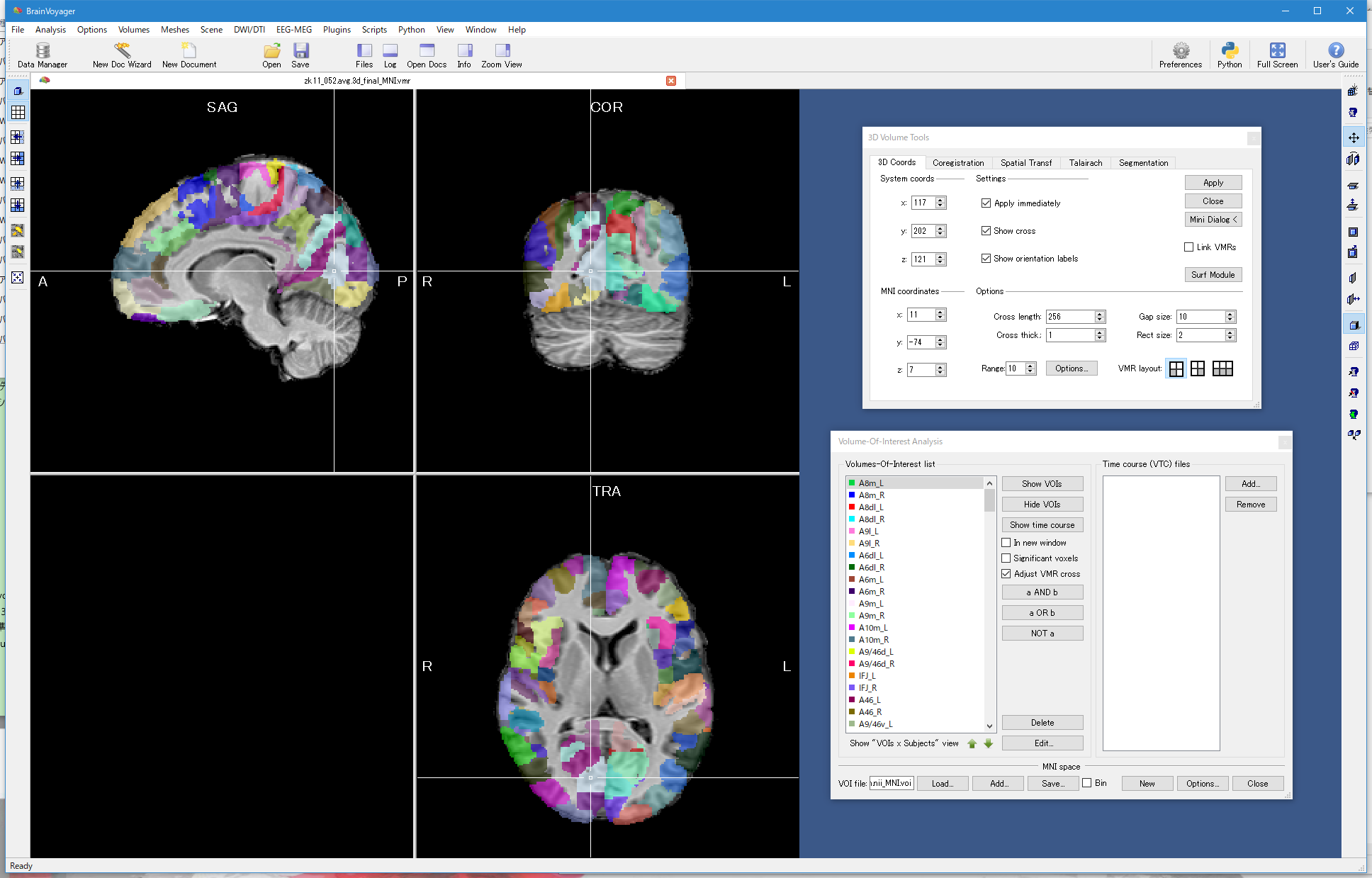Select the three-column VMR layout icon
This screenshot has height=878, width=1372.
click(1222, 368)
